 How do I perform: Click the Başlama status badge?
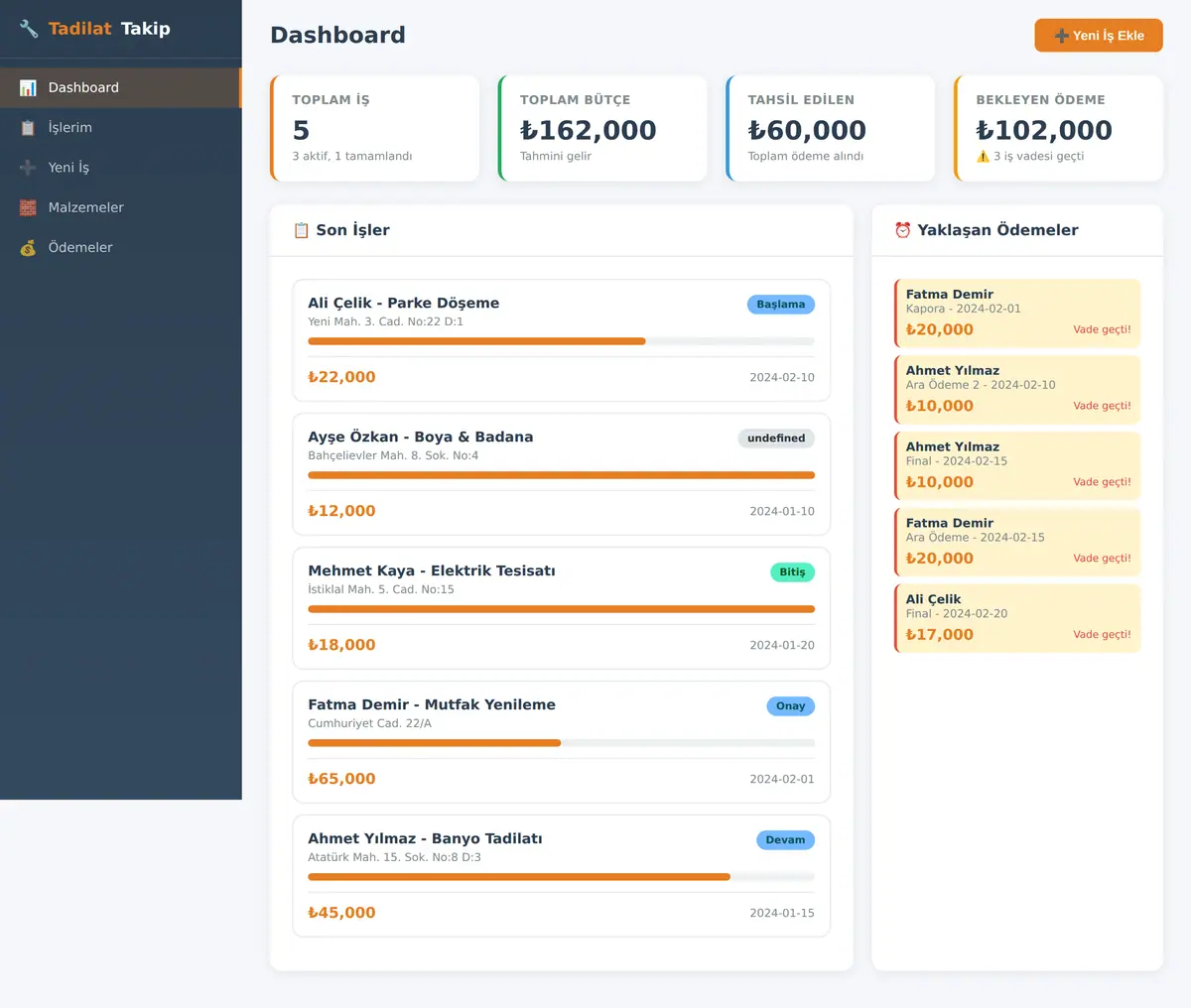pyautogui.click(x=780, y=305)
